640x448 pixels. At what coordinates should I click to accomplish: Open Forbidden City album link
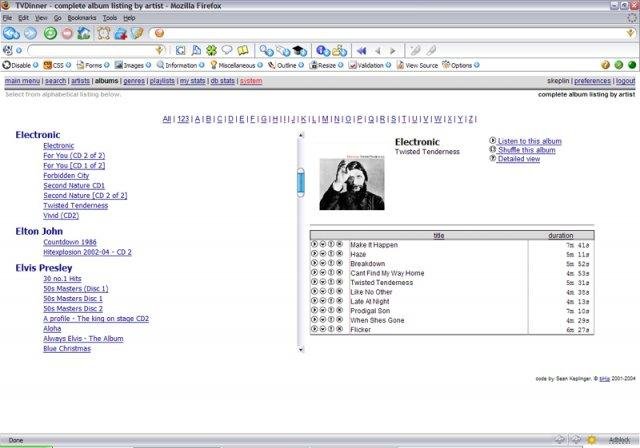pyautogui.click(x=66, y=175)
